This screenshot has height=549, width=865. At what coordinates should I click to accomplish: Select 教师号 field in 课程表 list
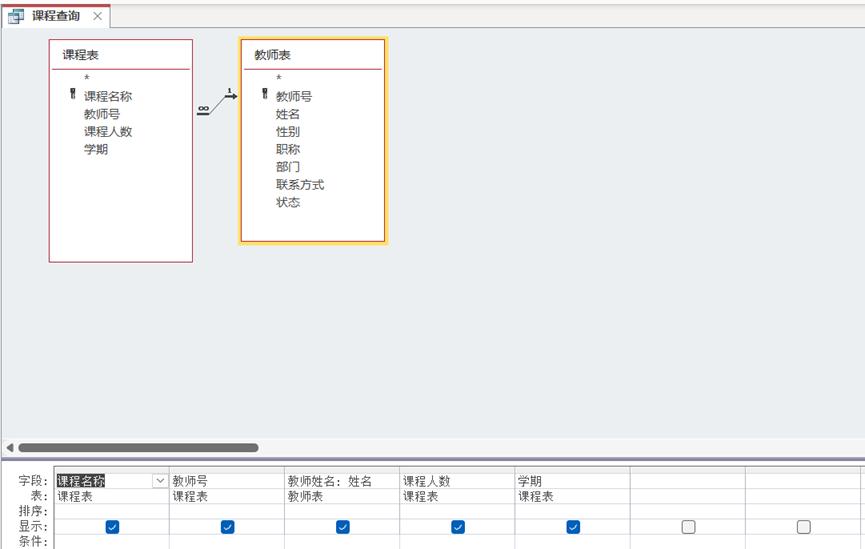pos(102,114)
